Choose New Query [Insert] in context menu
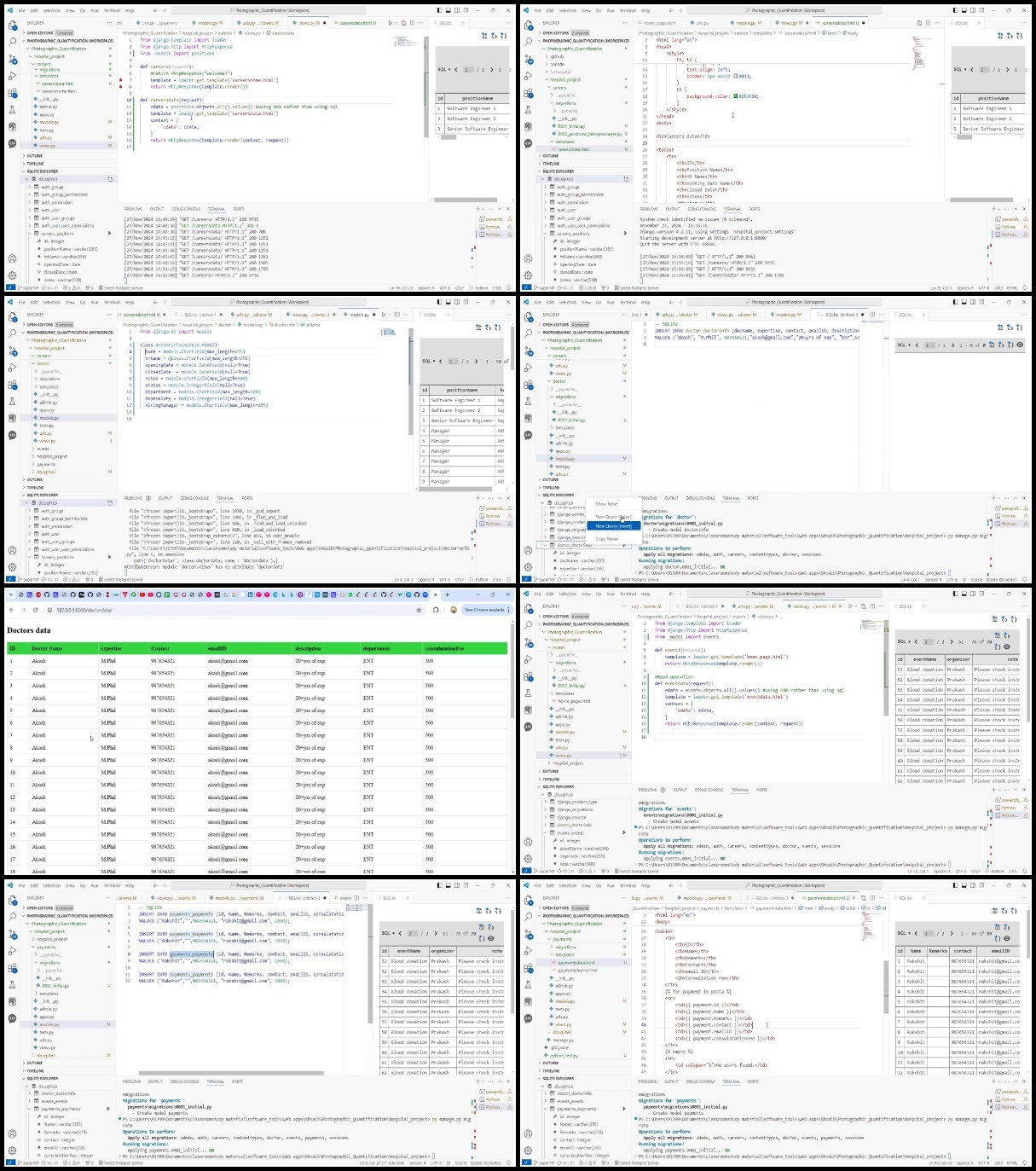This screenshot has width=1036, height=1171. click(613, 526)
